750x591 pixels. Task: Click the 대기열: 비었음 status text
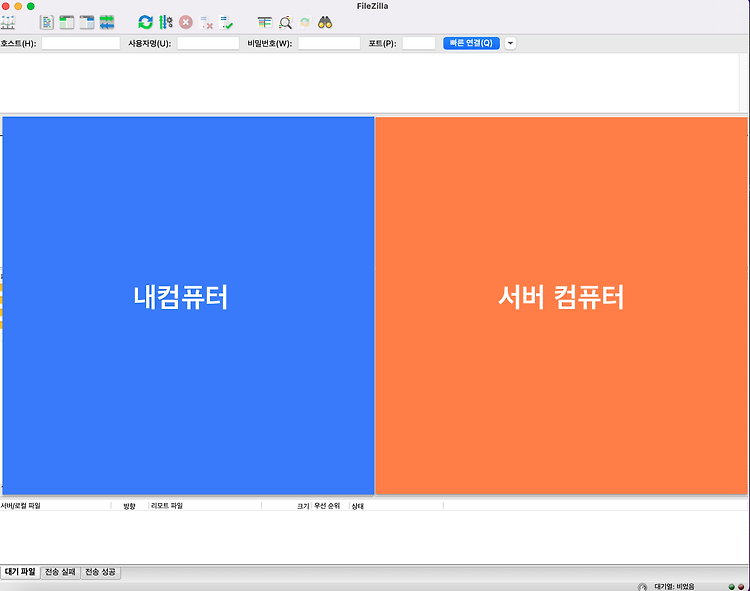pos(674,587)
